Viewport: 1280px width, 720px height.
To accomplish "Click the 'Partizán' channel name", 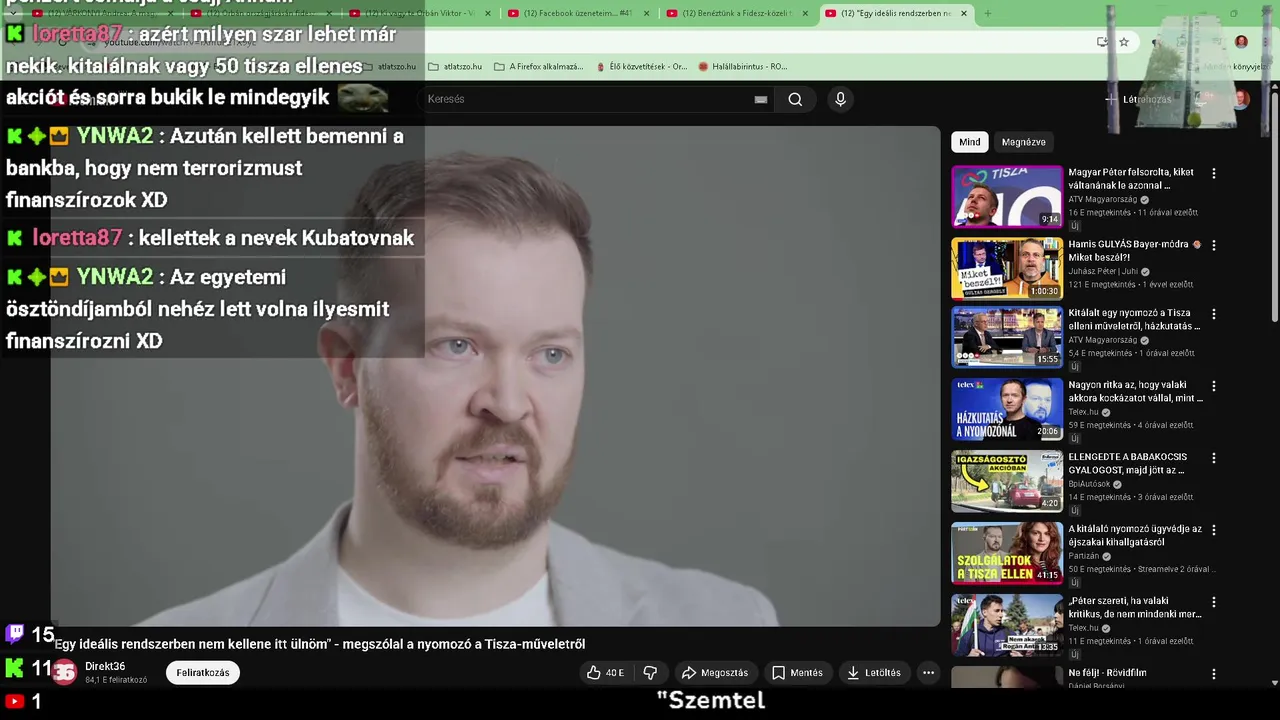I will [1083, 556].
